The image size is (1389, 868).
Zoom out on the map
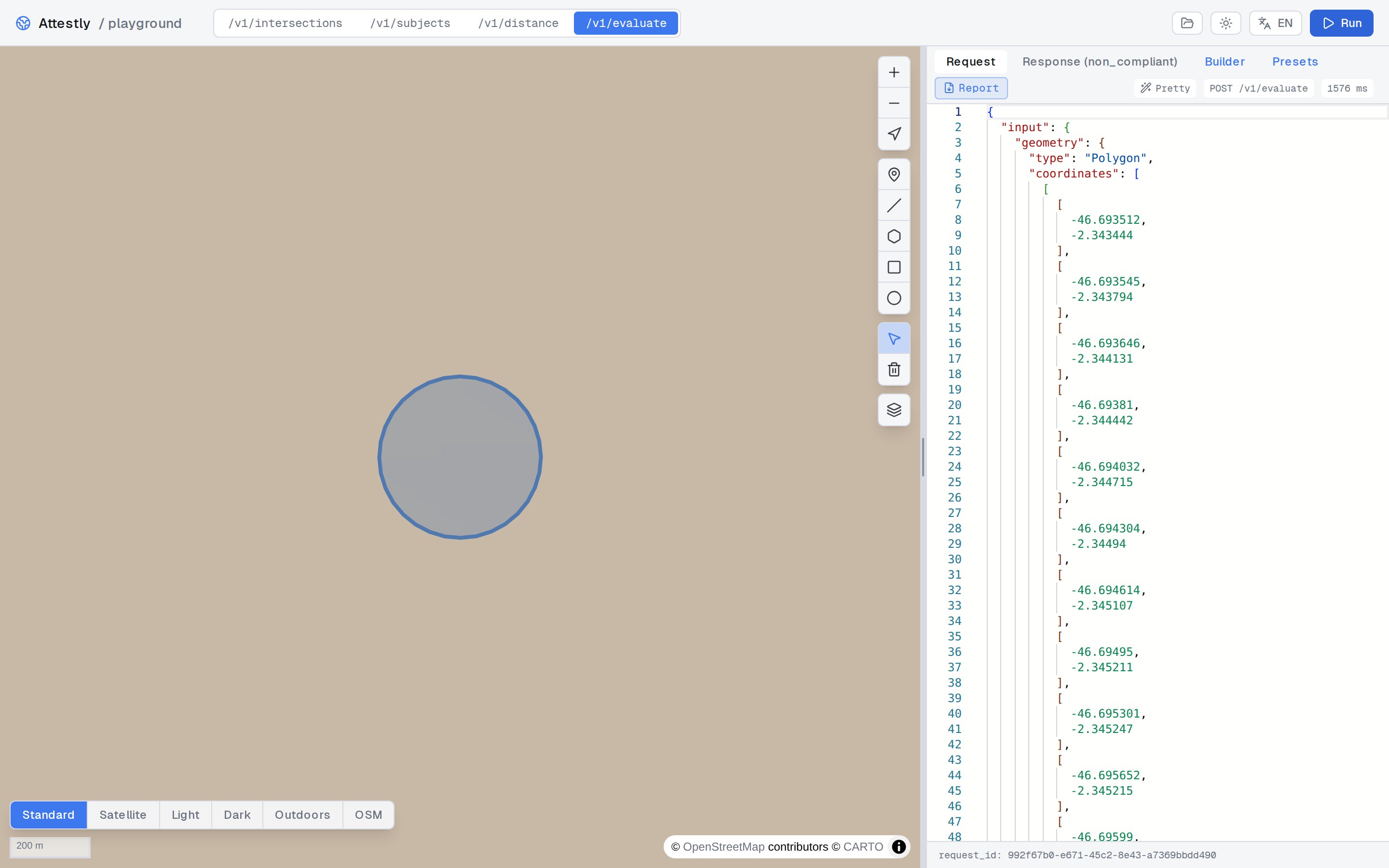894,103
